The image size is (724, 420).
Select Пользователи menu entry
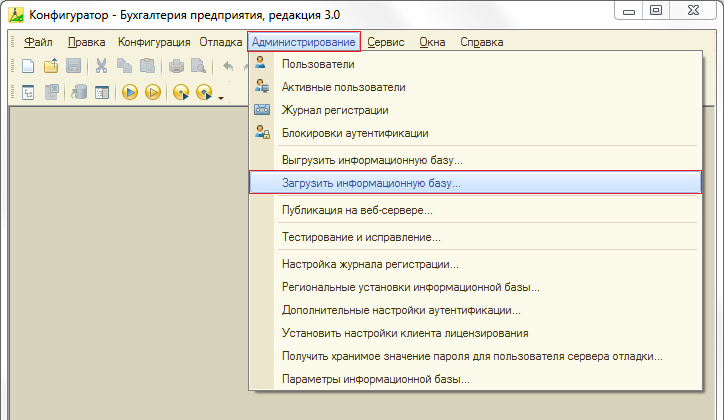476,64
